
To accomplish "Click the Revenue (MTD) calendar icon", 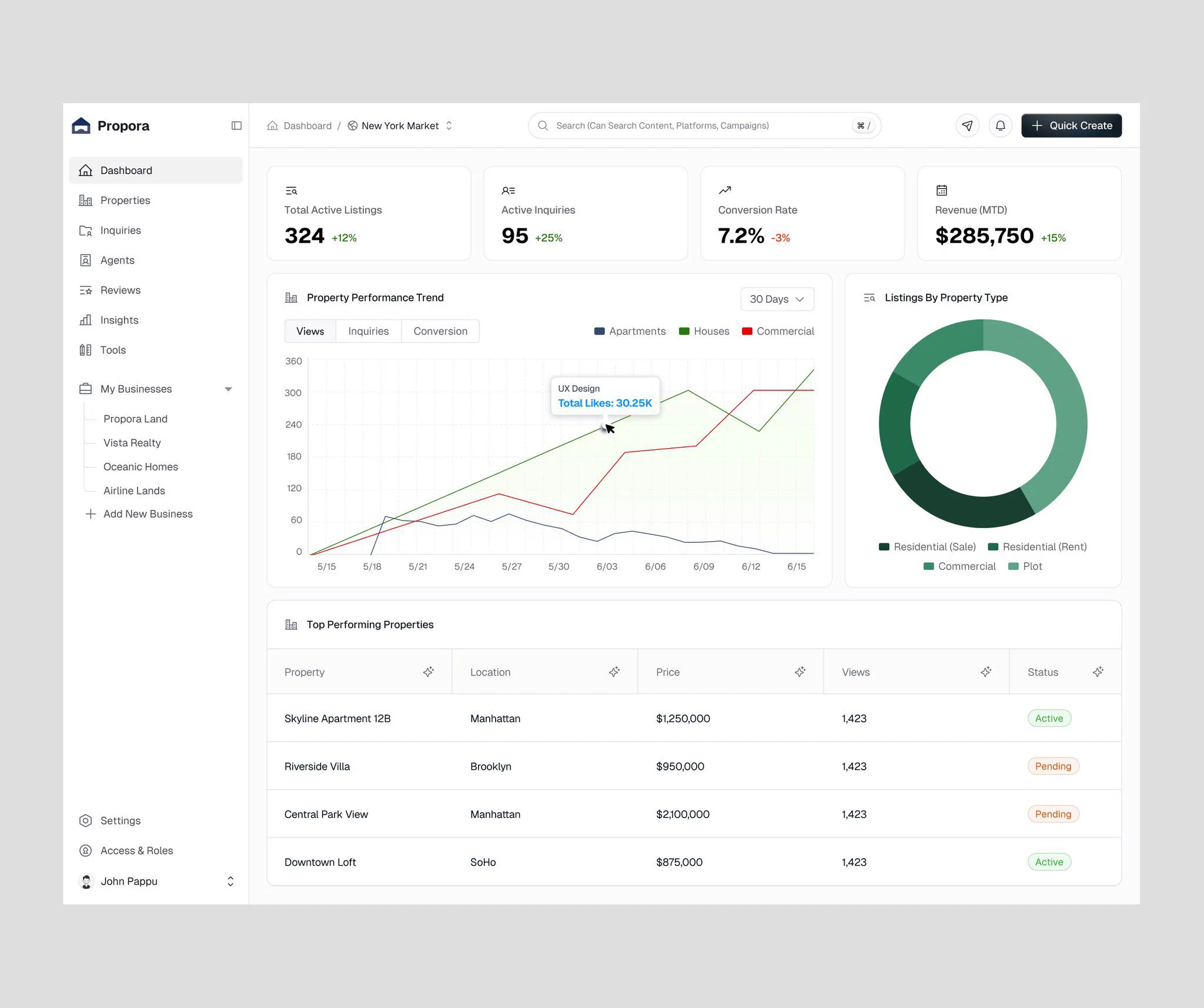I will [x=941, y=190].
